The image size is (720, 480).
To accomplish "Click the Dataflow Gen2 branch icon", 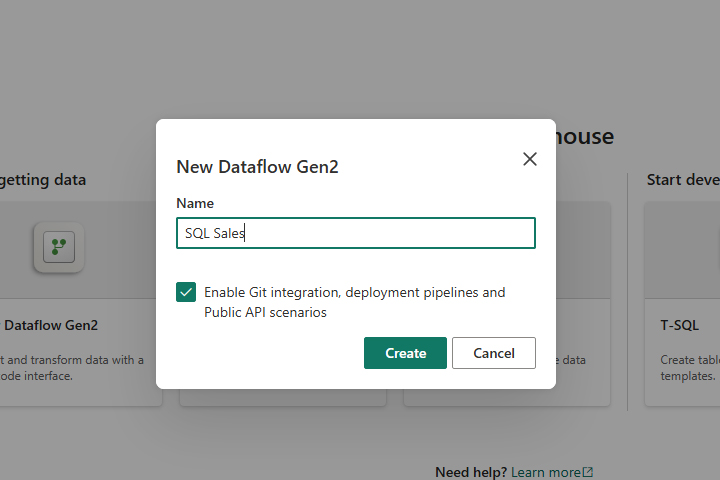I will pyautogui.click(x=58, y=248).
